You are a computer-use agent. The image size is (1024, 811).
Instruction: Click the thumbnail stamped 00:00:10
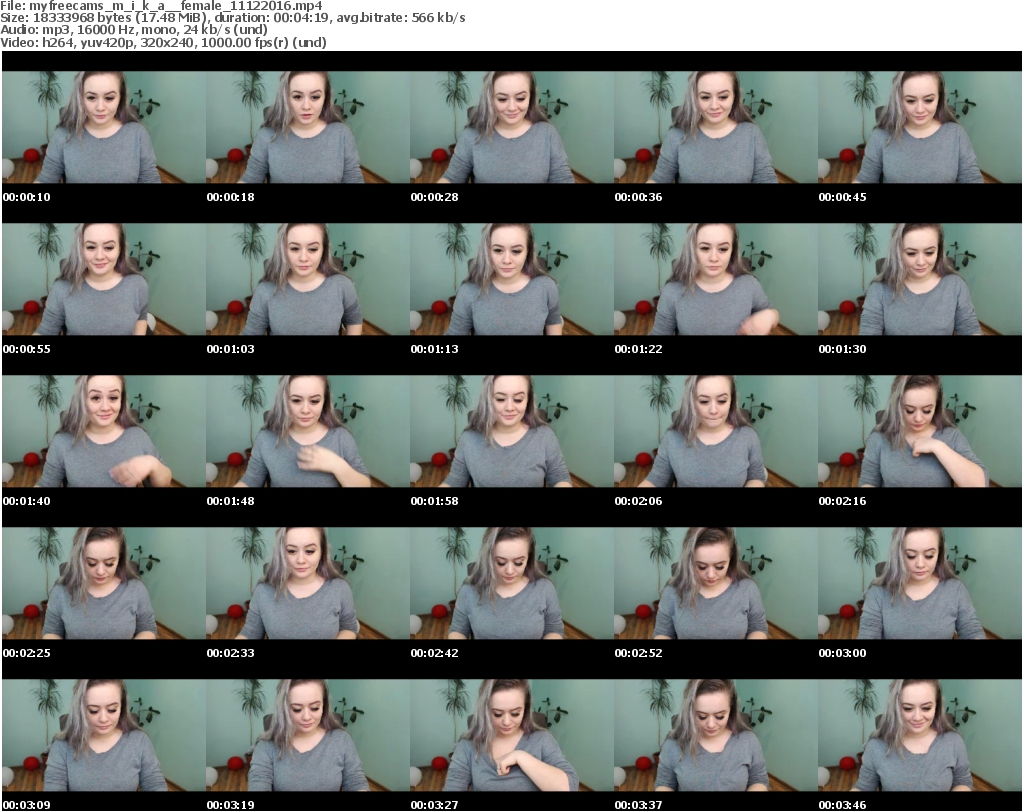coord(104,127)
